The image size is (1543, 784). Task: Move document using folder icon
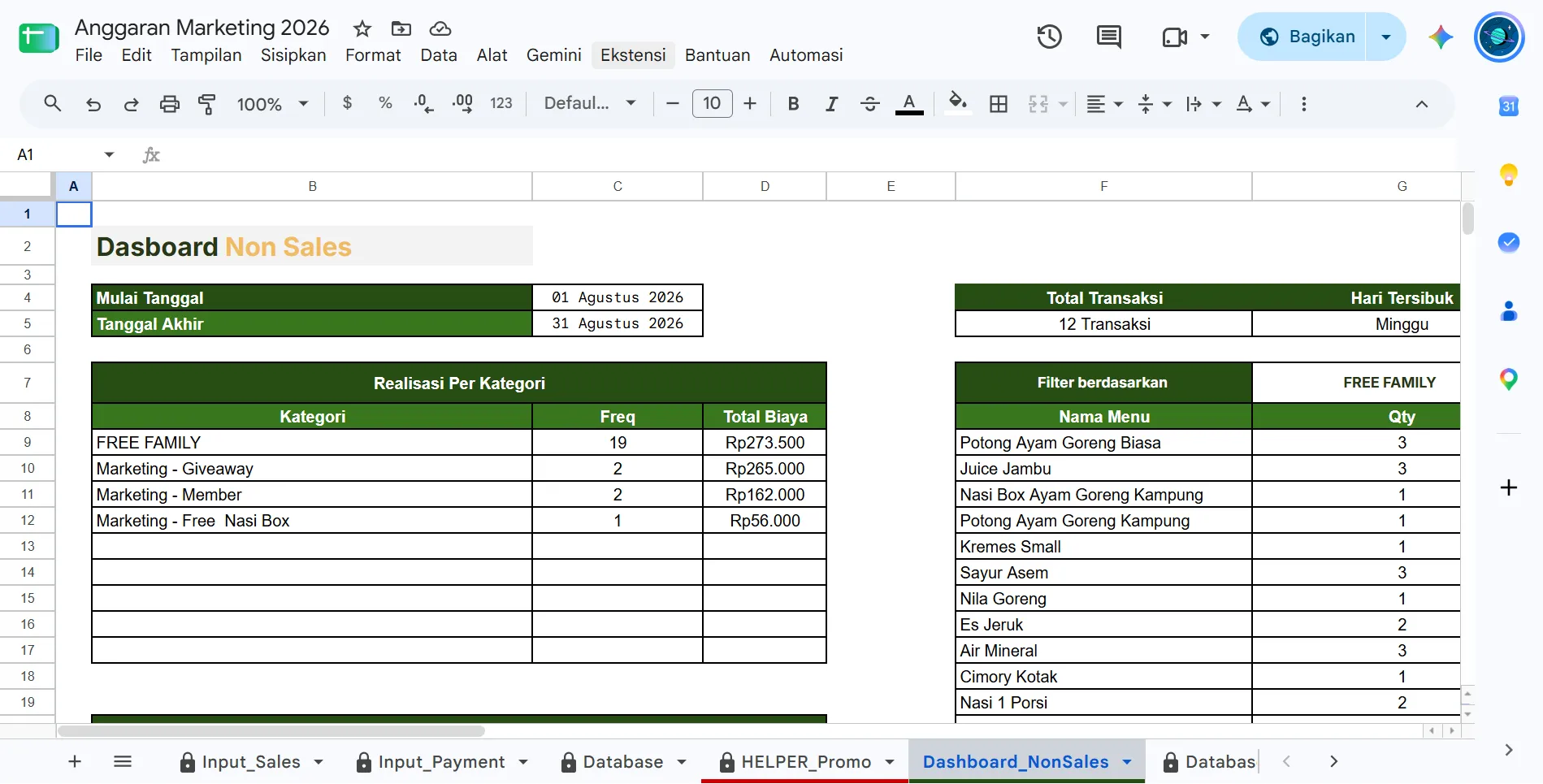[x=401, y=29]
